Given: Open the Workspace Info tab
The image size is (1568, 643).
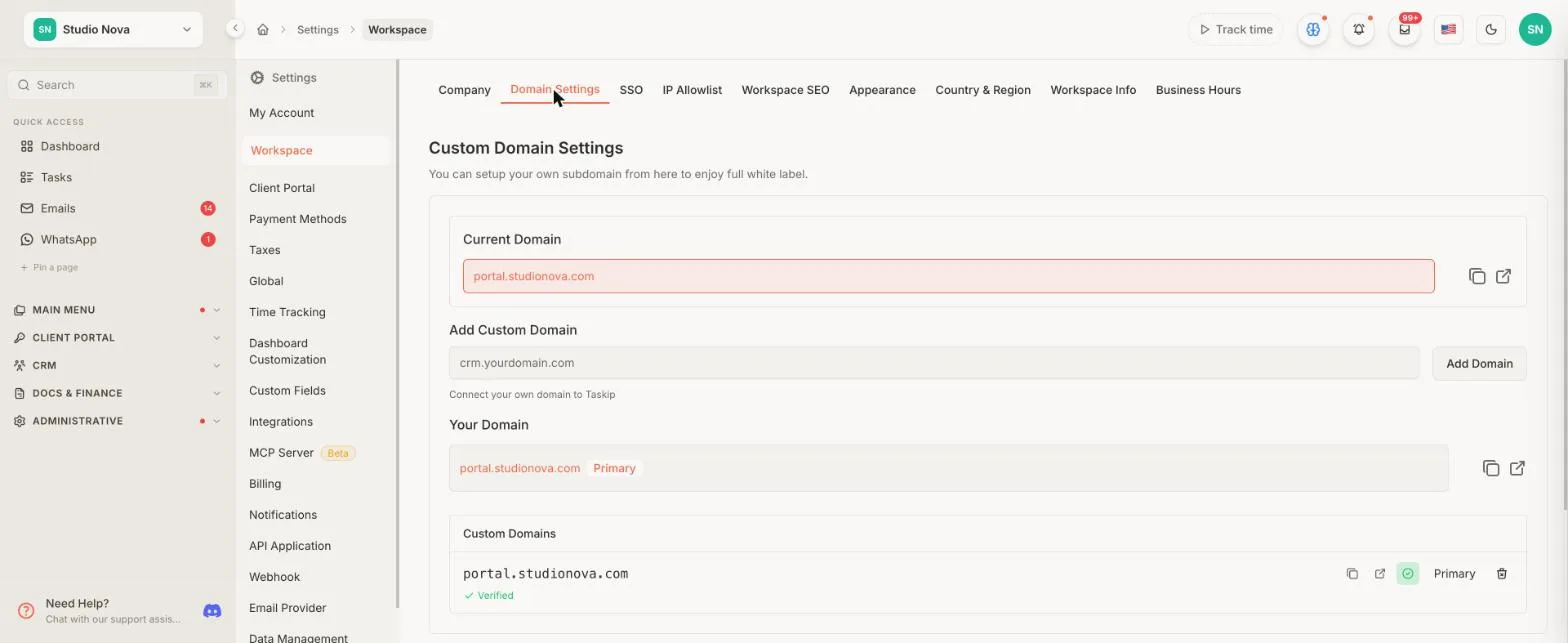Looking at the screenshot, I should [x=1093, y=90].
